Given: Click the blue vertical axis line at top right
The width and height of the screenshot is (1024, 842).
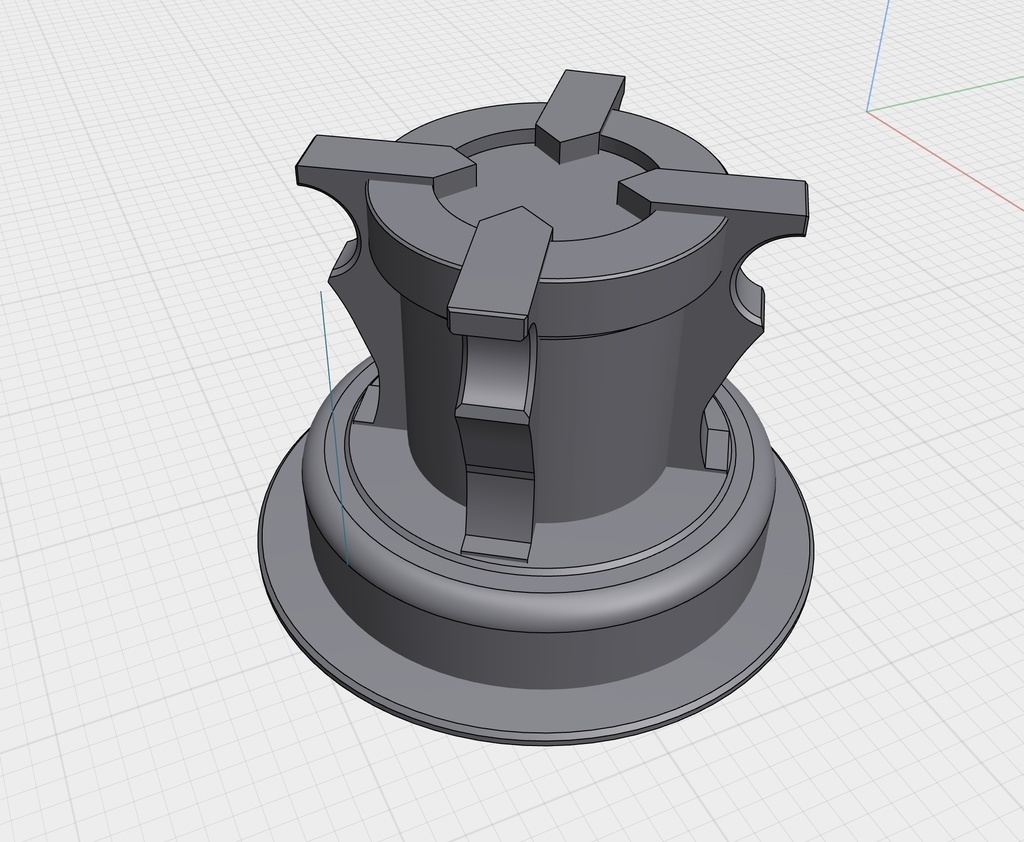Looking at the screenshot, I should click(x=878, y=56).
